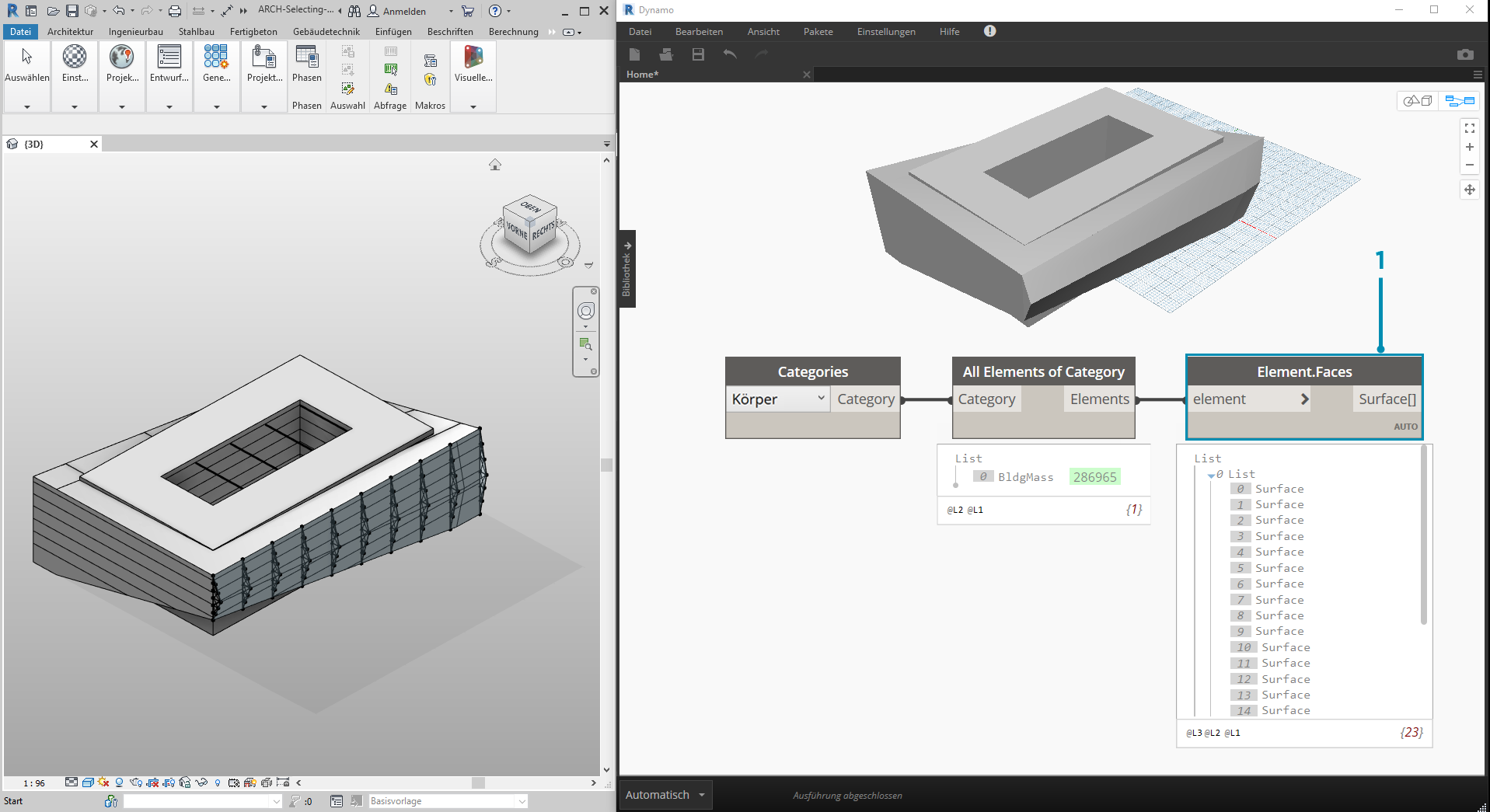The image size is (1490, 812).
Task: Click the zoom out minus in Dynamo
Action: tap(1470, 165)
